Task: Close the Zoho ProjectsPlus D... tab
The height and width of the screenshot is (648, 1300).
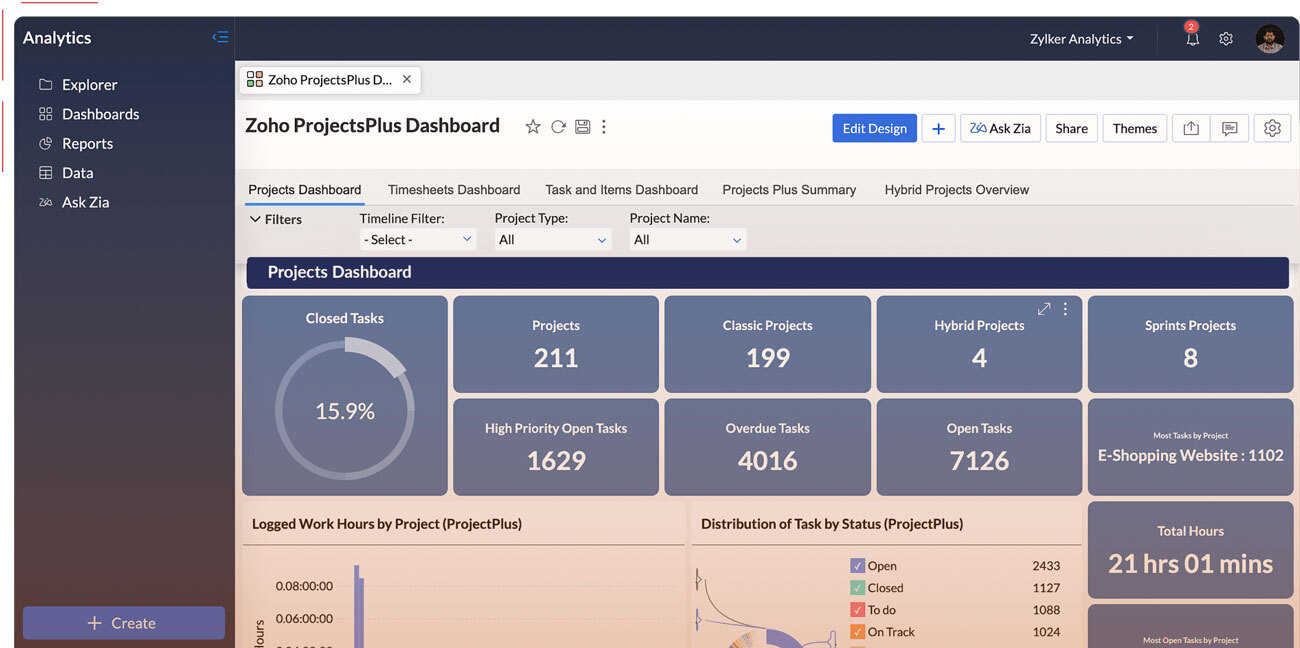Action: (406, 79)
